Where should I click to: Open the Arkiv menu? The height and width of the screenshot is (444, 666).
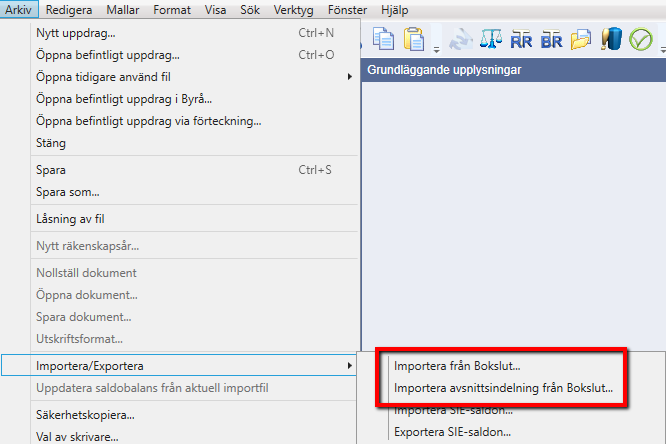tap(18, 9)
